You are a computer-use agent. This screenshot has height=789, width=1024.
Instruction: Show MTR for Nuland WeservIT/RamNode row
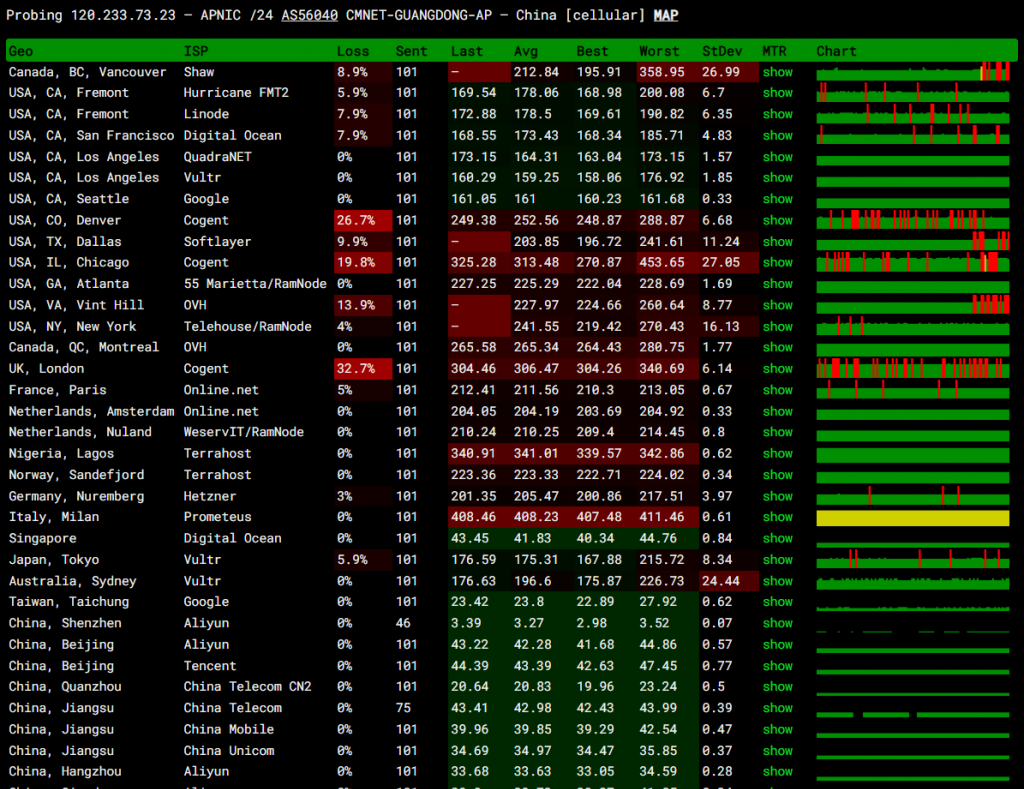(x=777, y=432)
